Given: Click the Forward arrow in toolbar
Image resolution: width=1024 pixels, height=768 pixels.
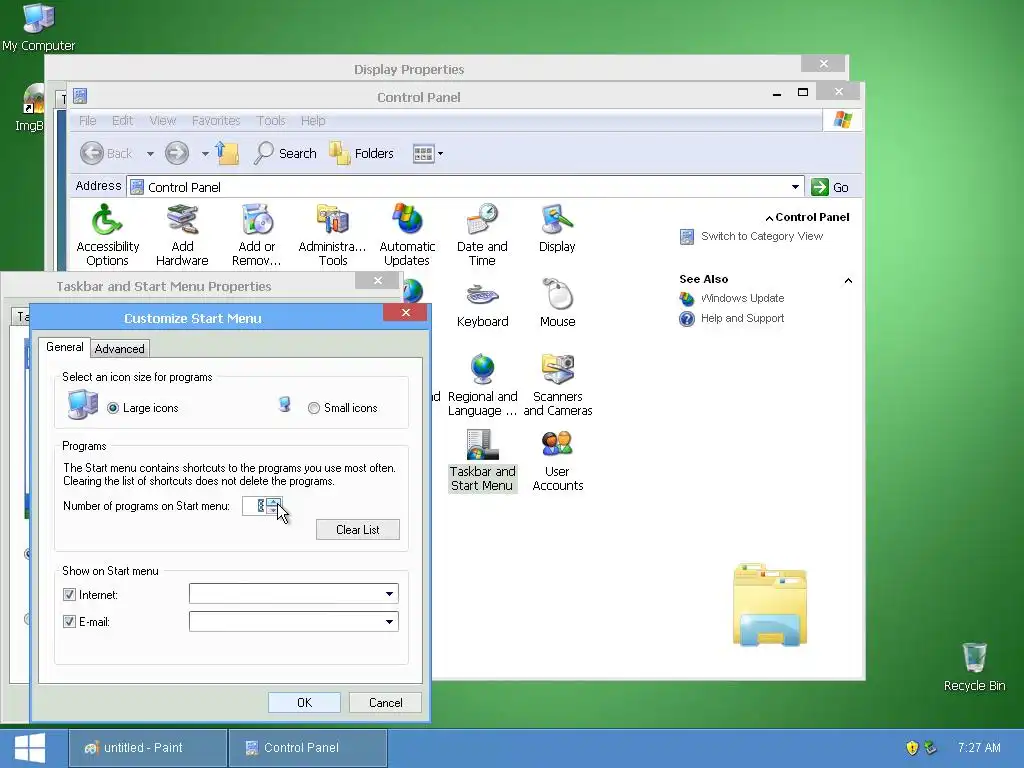Looking at the screenshot, I should click(176, 153).
